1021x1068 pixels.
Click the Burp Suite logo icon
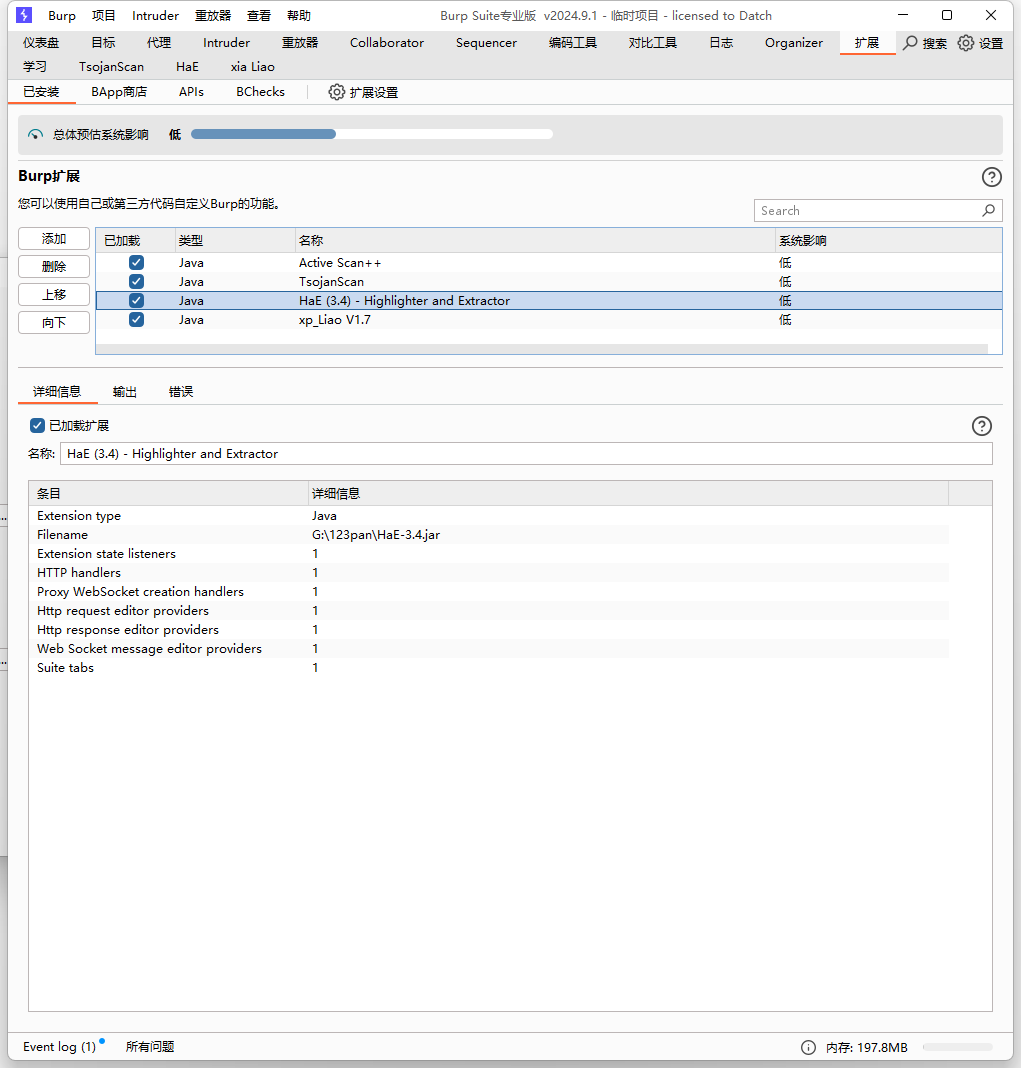tap(24, 15)
